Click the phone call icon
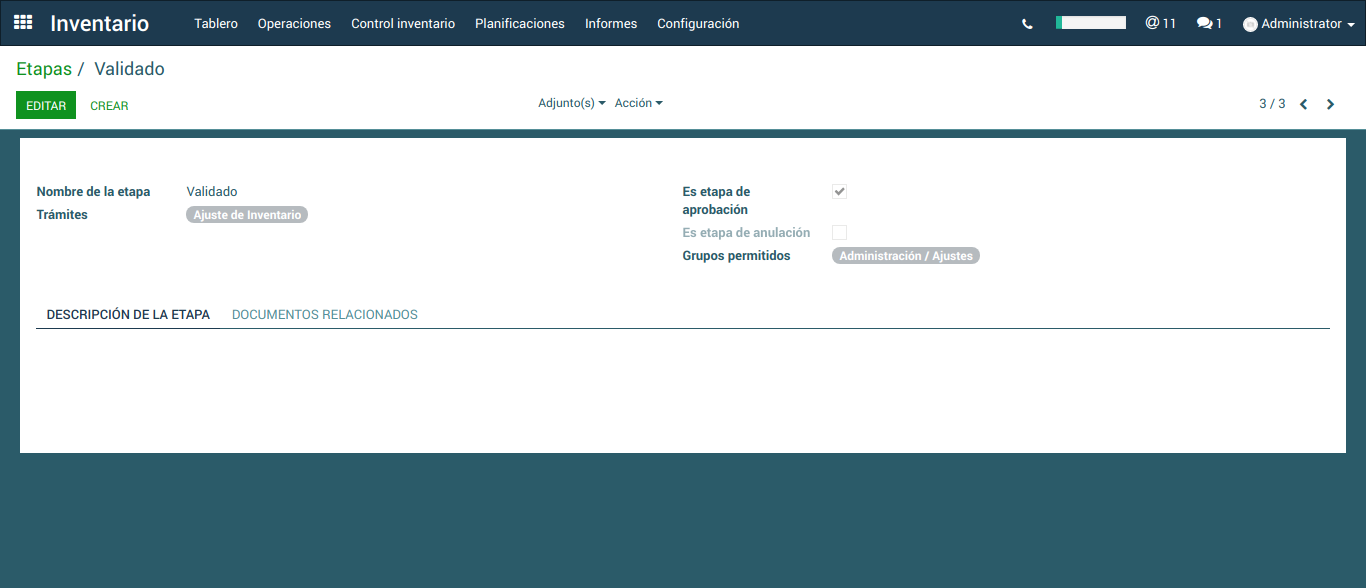 pyautogui.click(x=1027, y=24)
